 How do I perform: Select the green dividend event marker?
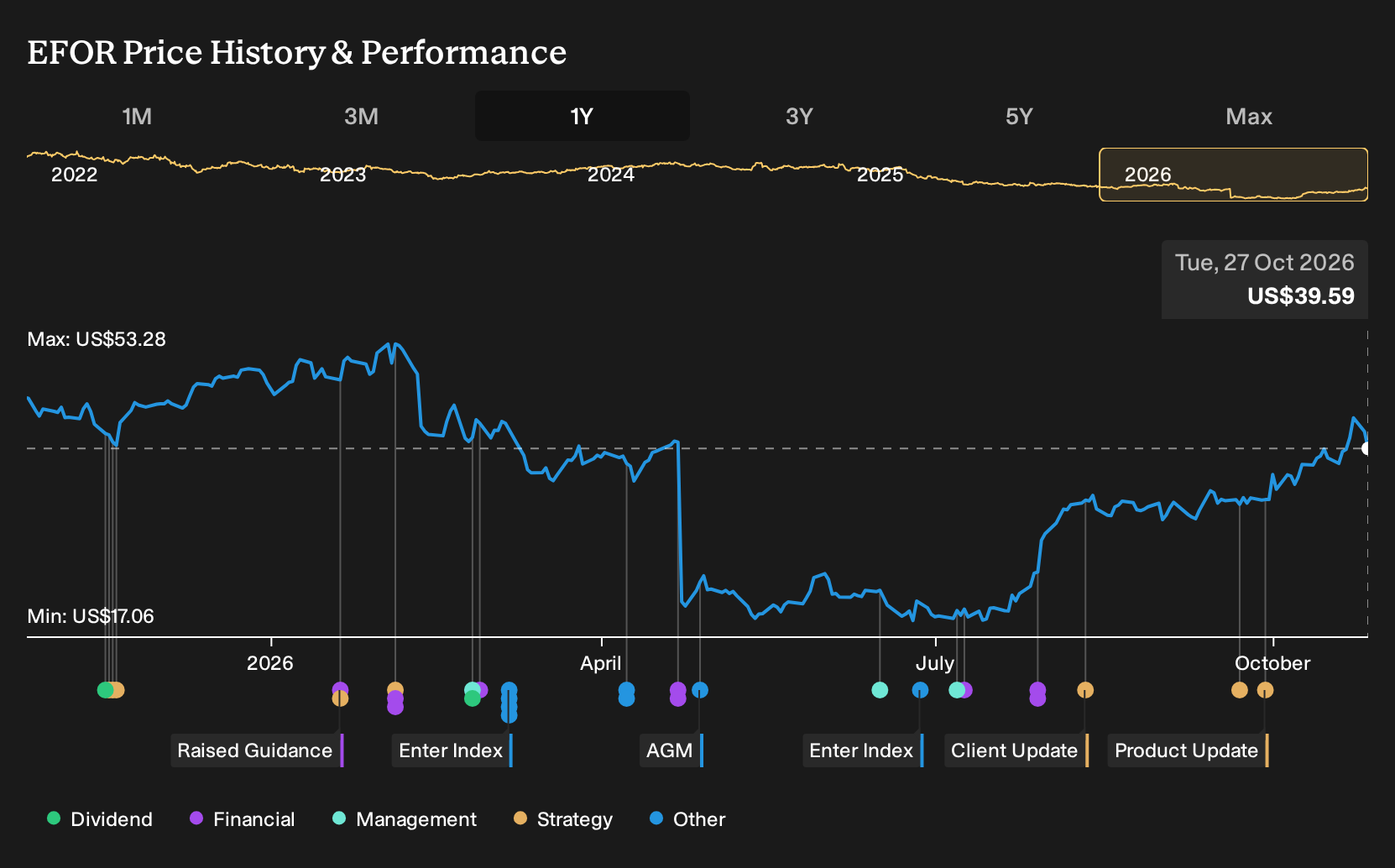pyautogui.click(x=105, y=690)
